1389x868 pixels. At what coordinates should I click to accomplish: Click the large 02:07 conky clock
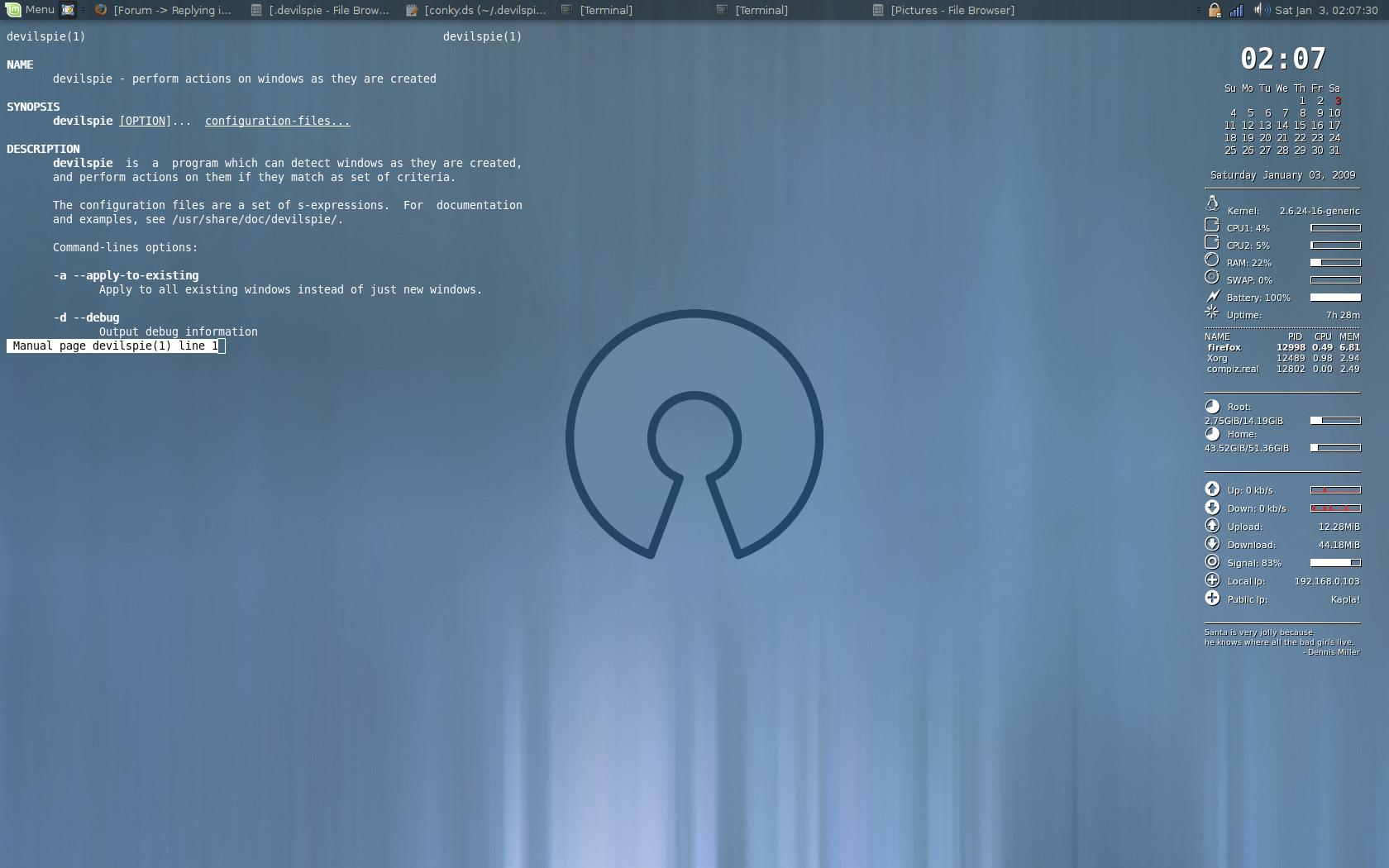[x=1283, y=59]
